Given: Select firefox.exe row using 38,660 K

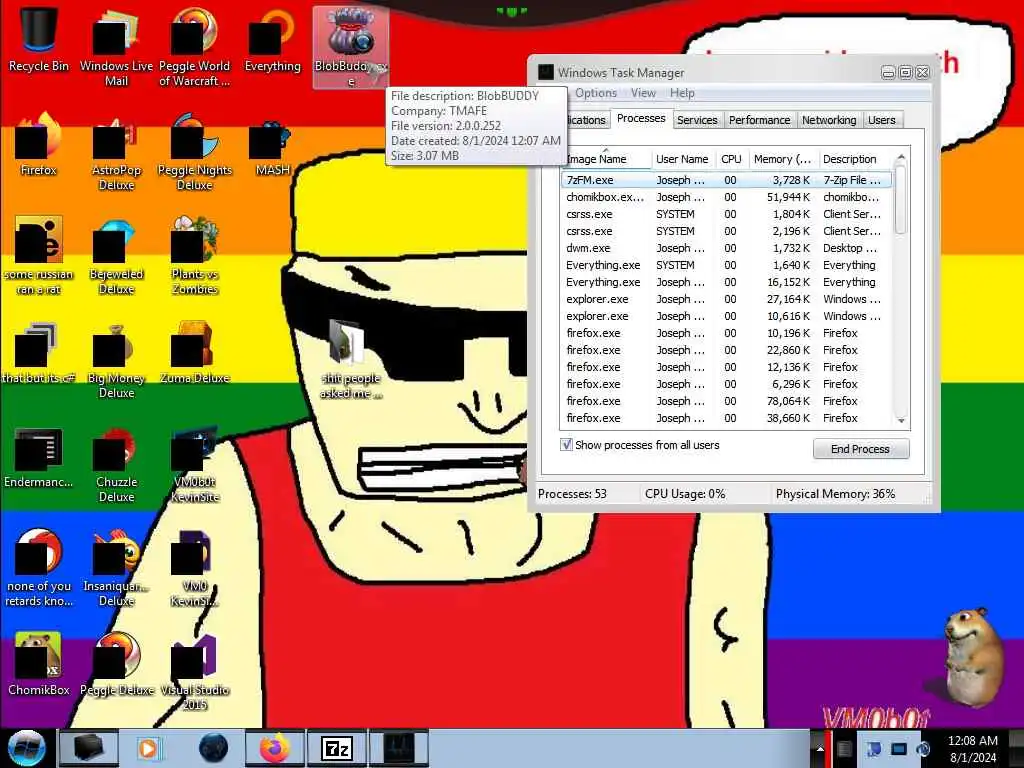Looking at the screenshot, I should [726, 417].
